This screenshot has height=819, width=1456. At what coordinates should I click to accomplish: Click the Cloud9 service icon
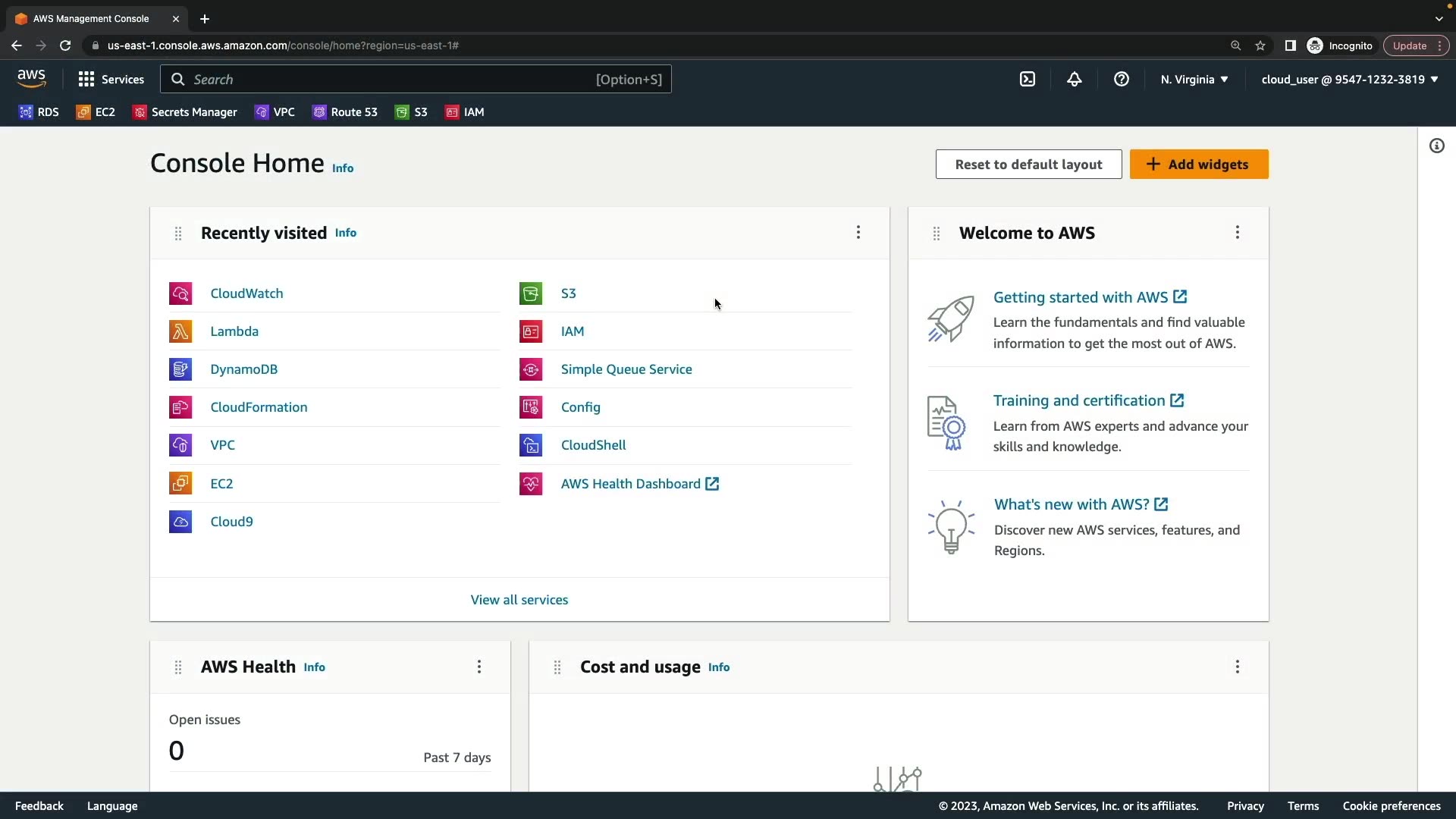180,522
